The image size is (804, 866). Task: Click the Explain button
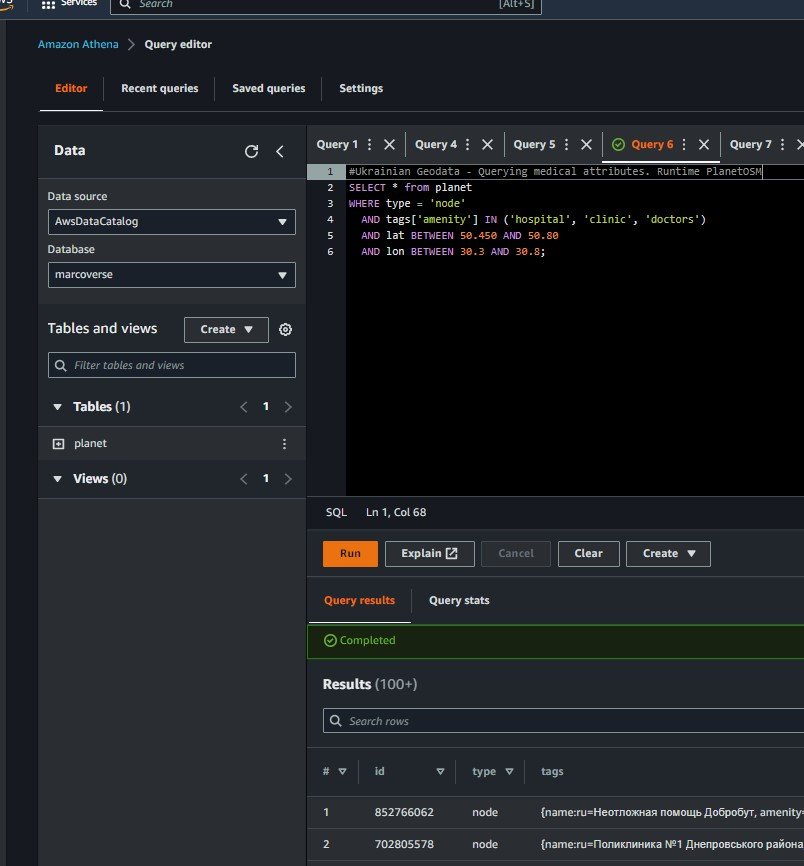click(429, 554)
